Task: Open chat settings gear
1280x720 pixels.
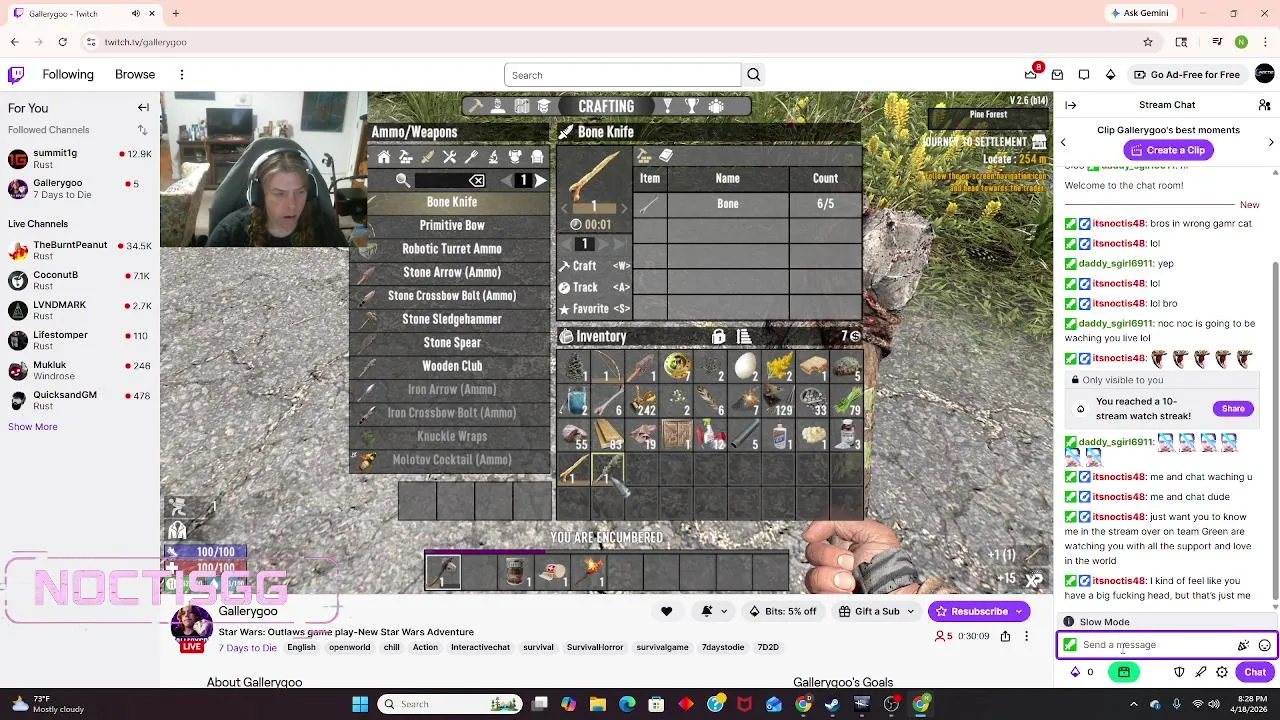Action: tap(1222, 672)
